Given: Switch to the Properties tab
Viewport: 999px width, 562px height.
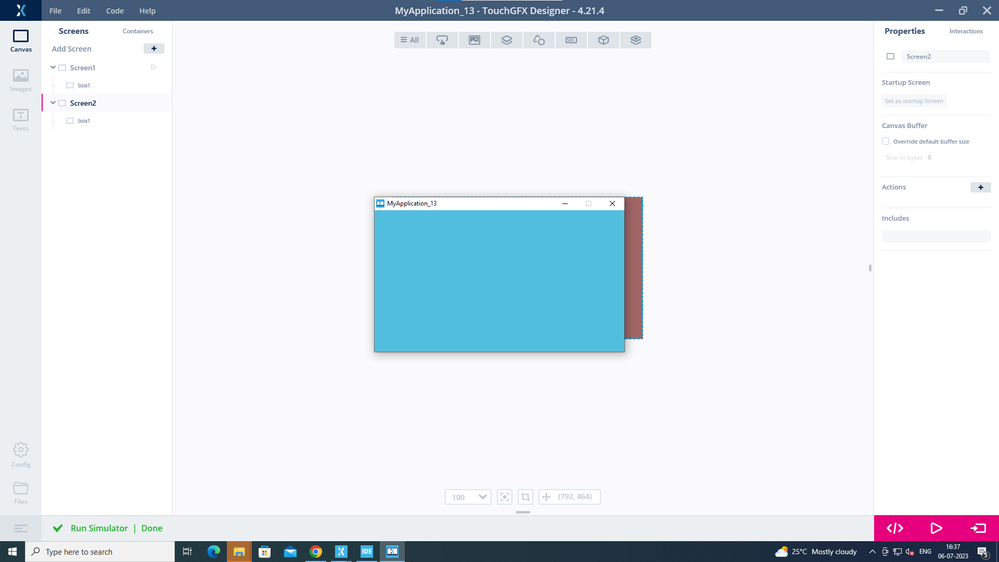Looking at the screenshot, I should [x=904, y=31].
